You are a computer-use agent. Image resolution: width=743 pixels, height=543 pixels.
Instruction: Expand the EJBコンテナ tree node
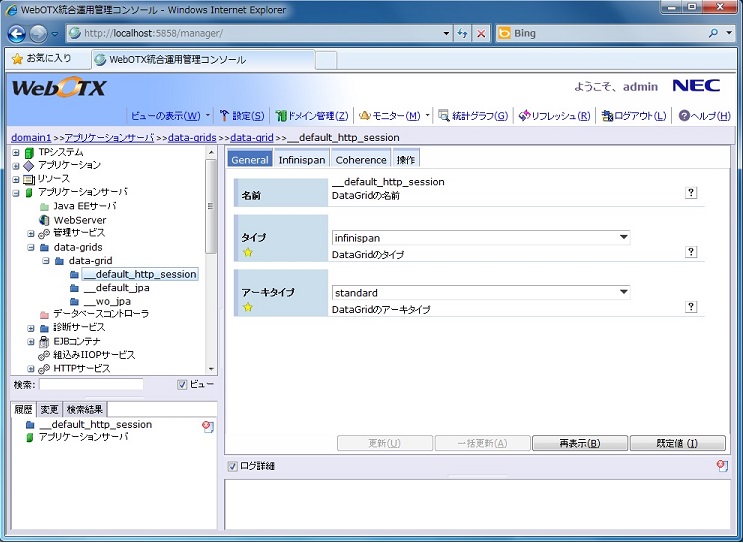tap(31, 342)
